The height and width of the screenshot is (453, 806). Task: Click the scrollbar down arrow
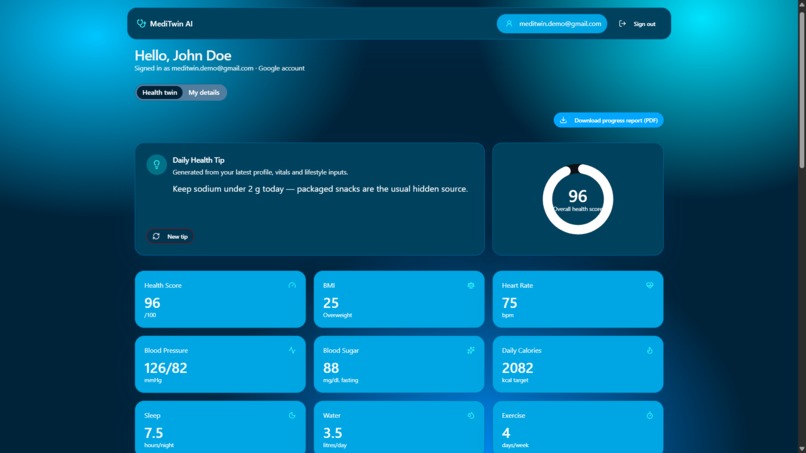coord(802,449)
